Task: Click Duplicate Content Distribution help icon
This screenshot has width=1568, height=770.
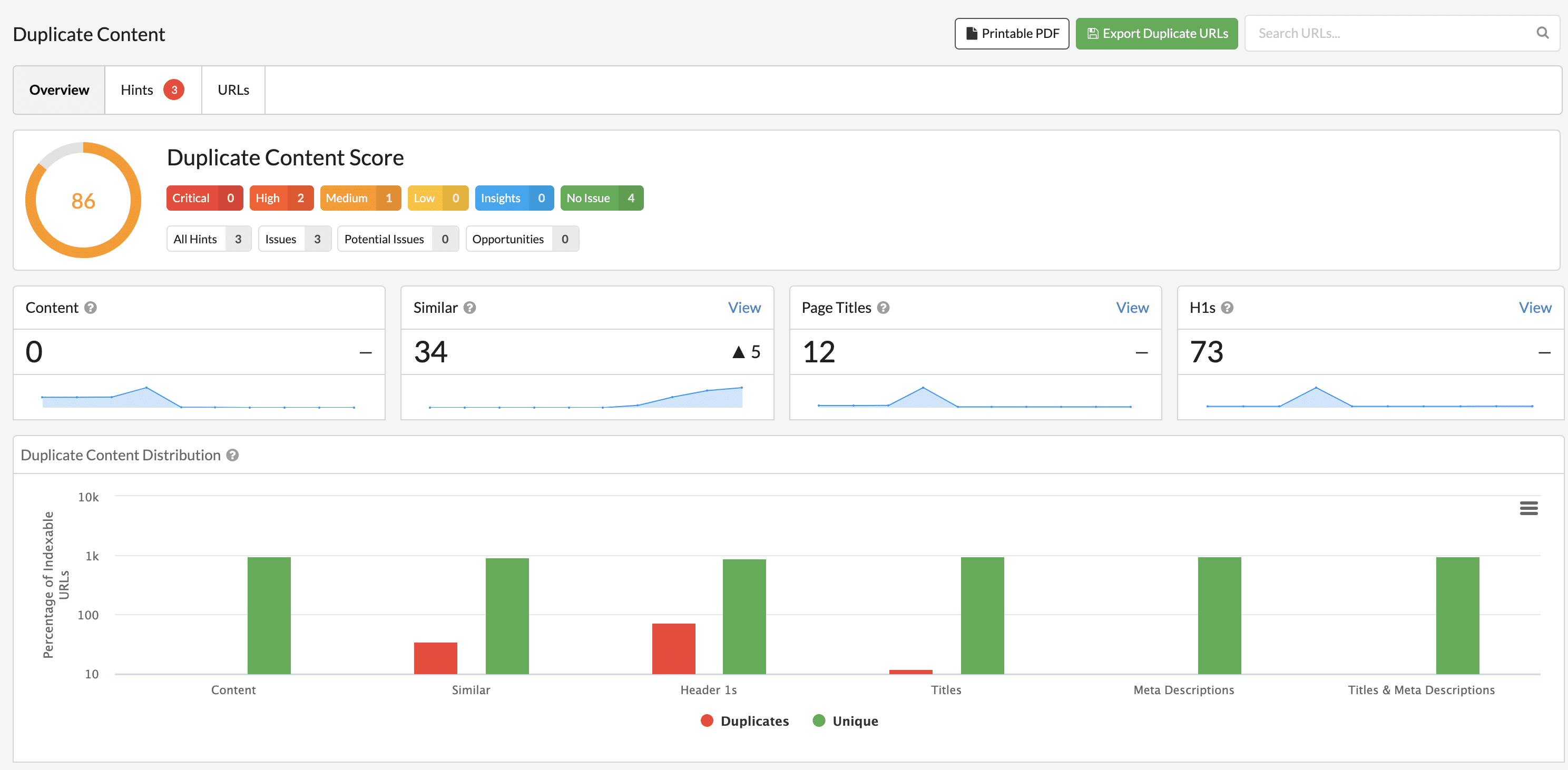Action: (232, 455)
